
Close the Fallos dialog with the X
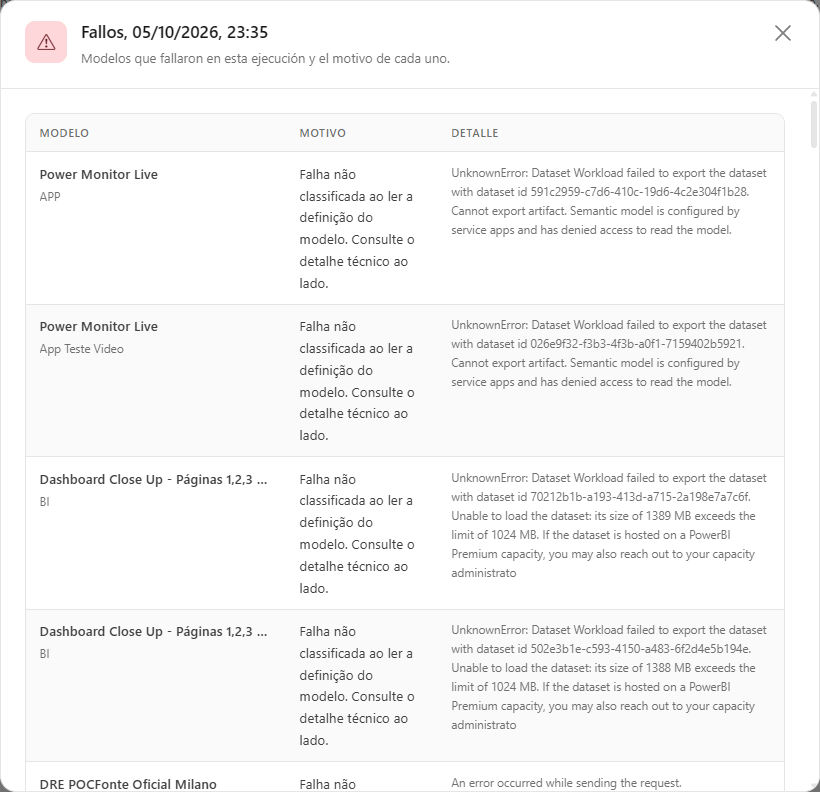point(782,33)
